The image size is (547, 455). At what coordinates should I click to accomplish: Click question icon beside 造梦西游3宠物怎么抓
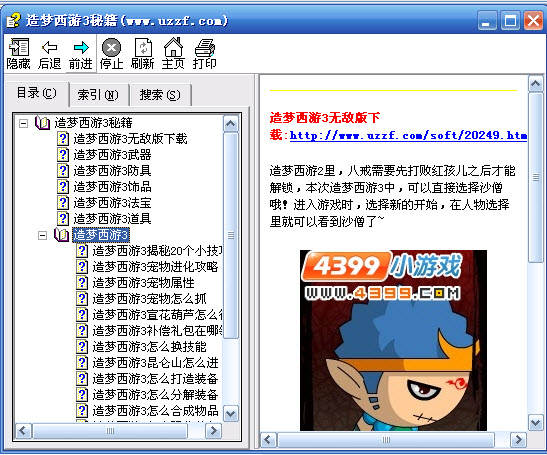point(82,299)
